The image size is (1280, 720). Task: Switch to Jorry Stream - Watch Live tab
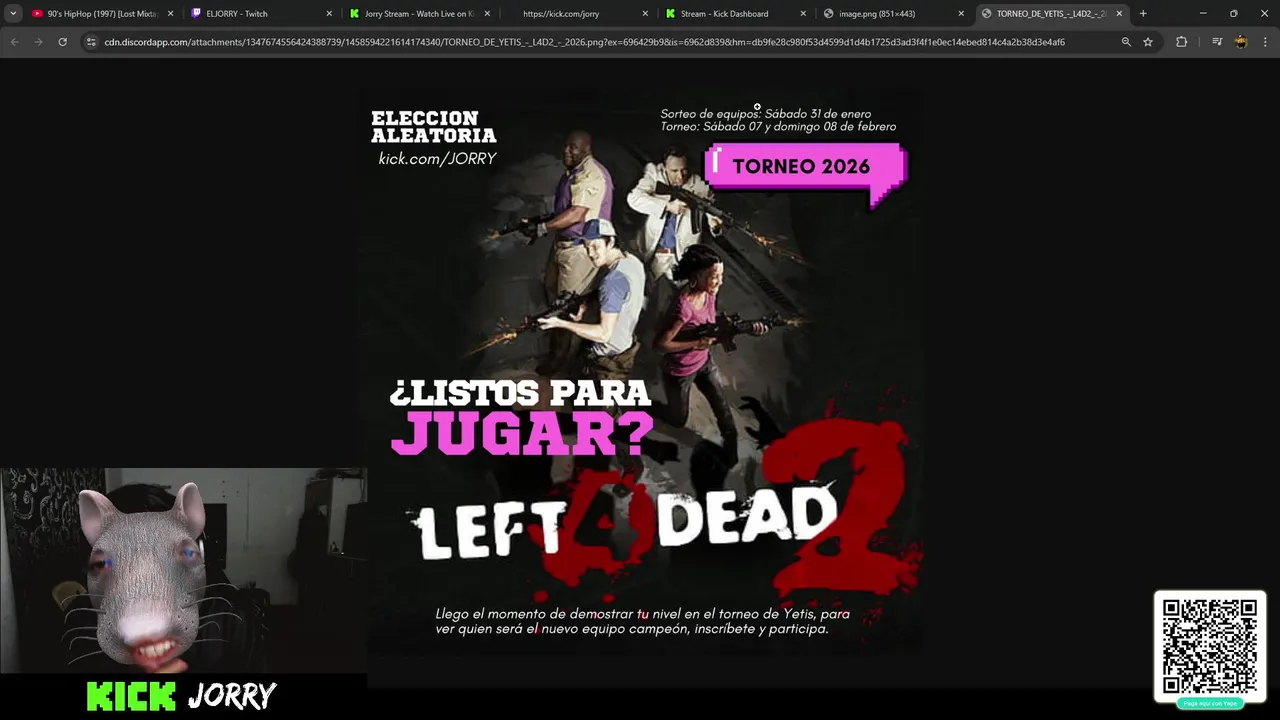click(x=419, y=14)
